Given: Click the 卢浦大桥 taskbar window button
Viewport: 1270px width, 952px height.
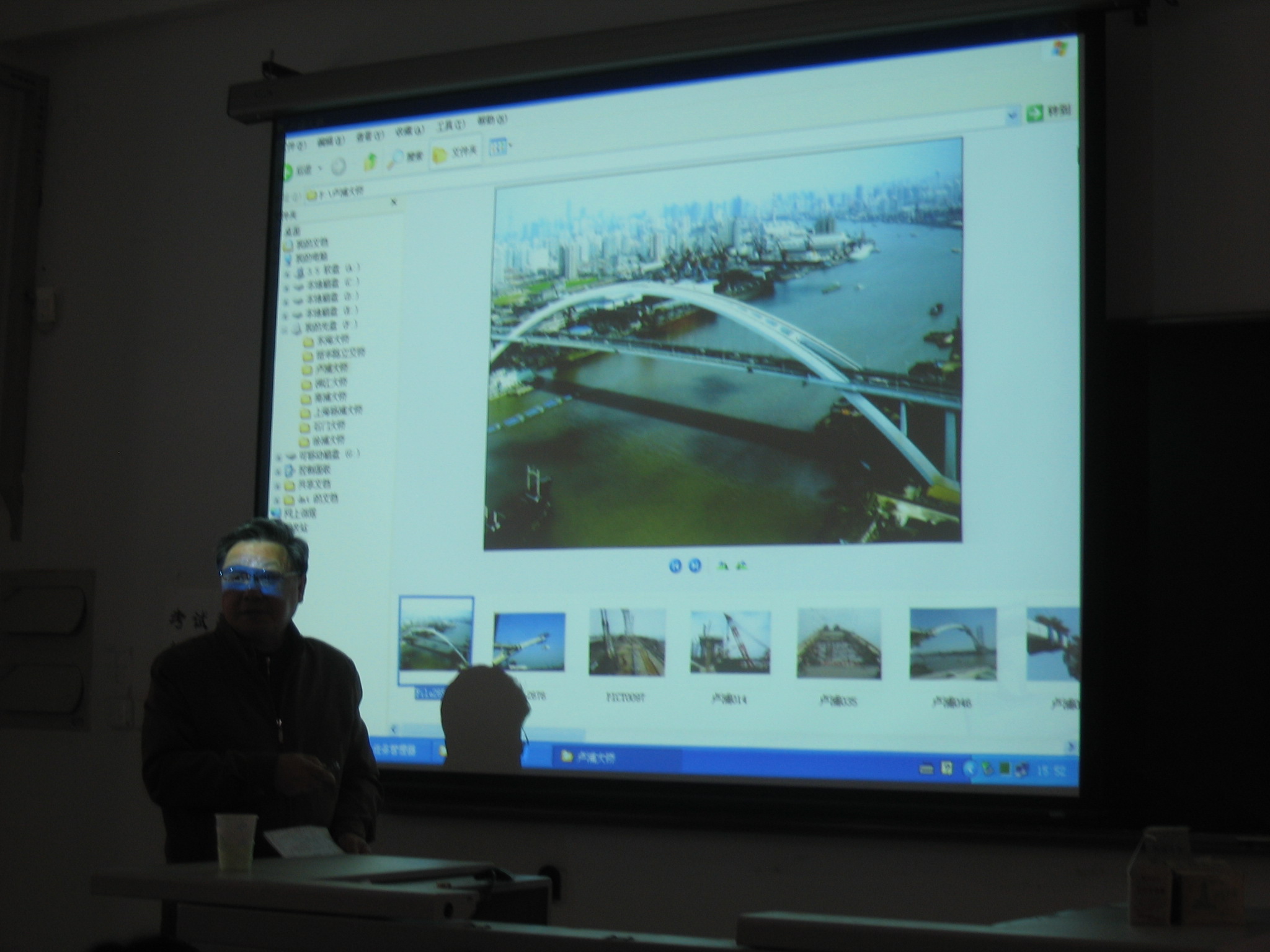Looking at the screenshot, I should [614, 757].
